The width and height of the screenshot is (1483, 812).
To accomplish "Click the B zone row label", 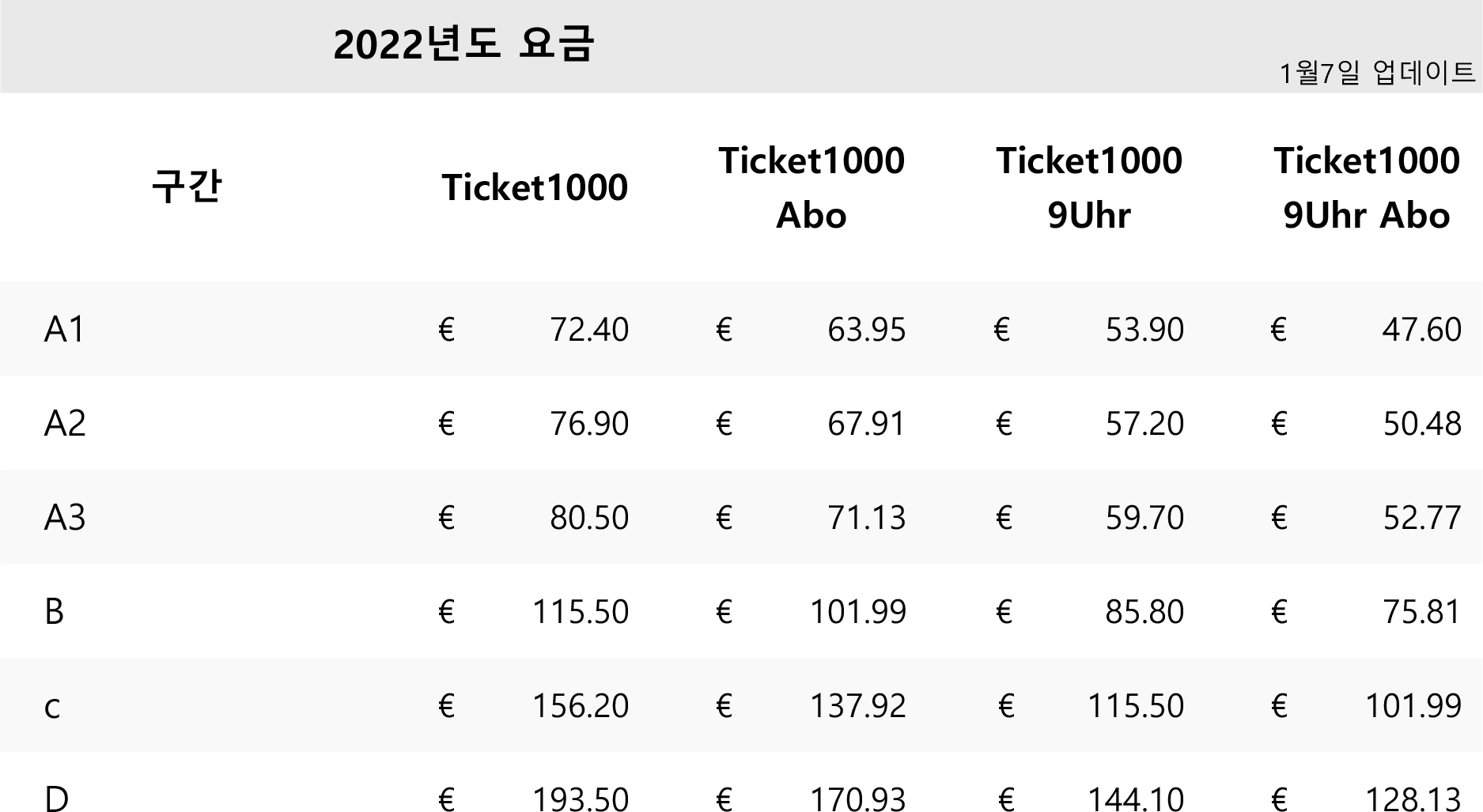I will (54, 611).
